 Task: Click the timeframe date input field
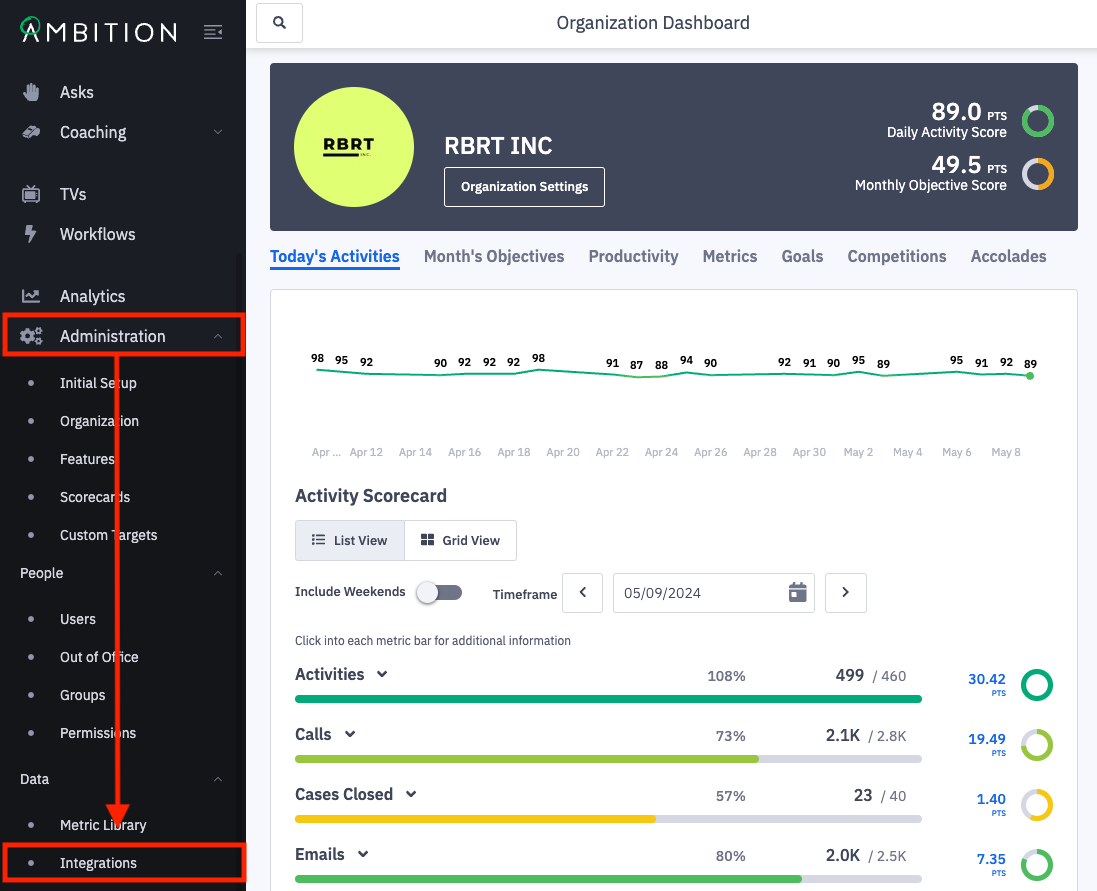pyautogui.click(x=700, y=592)
